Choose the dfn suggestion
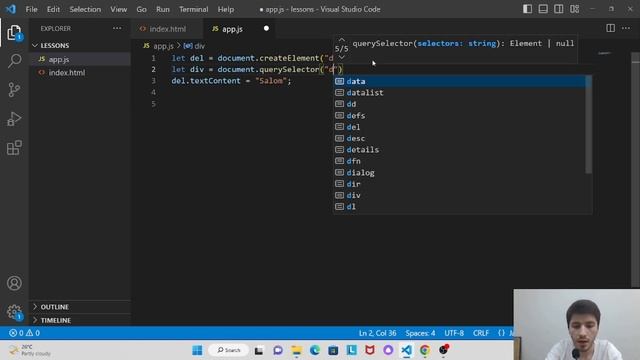Image resolution: width=640 pixels, height=360 pixels. tap(460, 161)
